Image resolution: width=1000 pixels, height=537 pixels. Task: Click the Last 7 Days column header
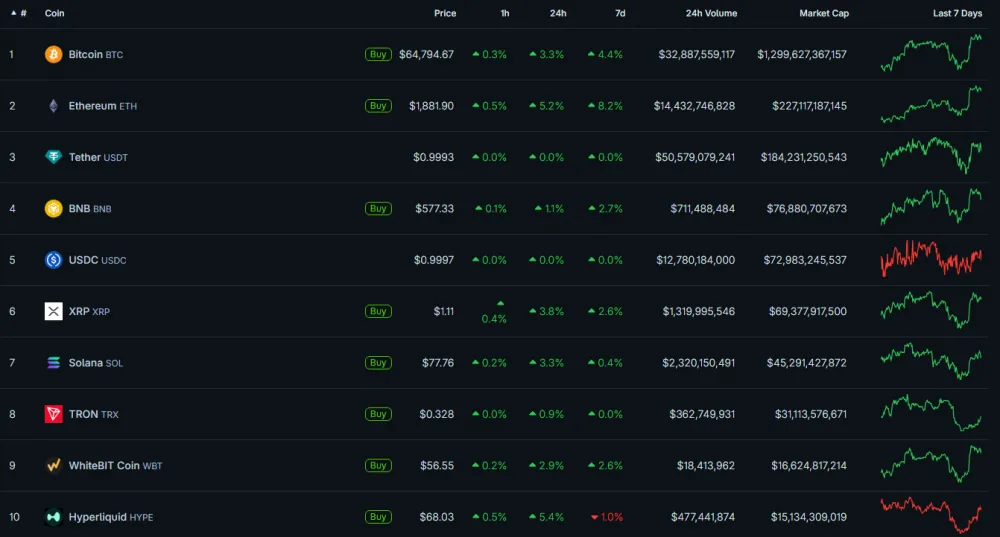[957, 13]
